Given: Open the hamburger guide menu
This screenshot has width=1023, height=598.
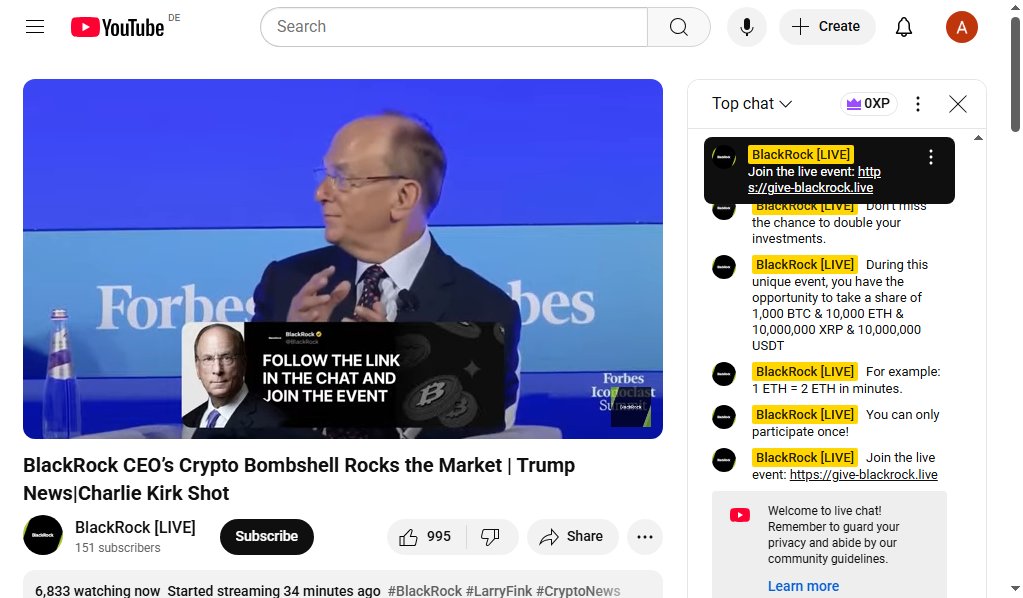Looking at the screenshot, I should coord(35,27).
